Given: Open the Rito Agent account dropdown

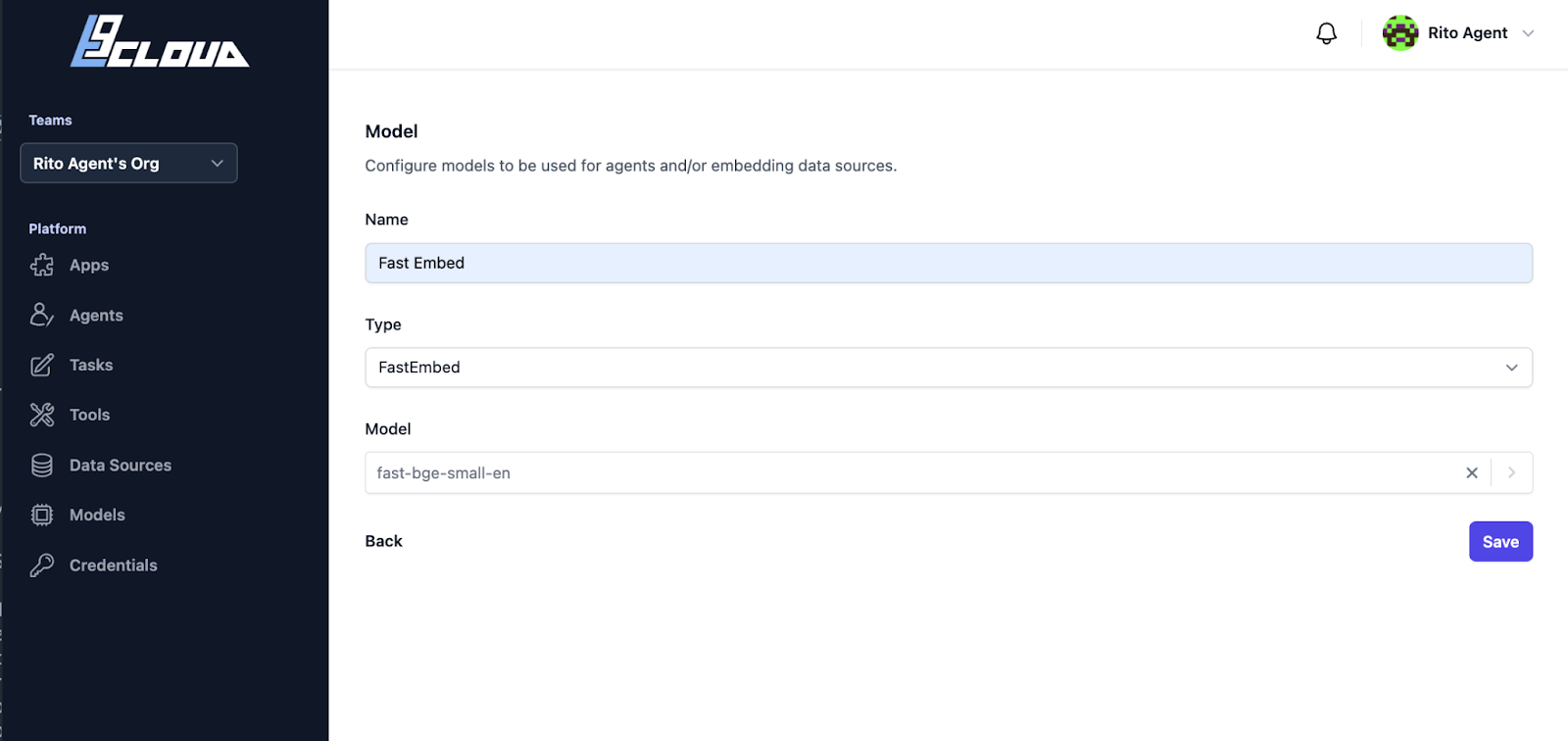Looking at the screenshot, I should click(x=1529, y=32).
